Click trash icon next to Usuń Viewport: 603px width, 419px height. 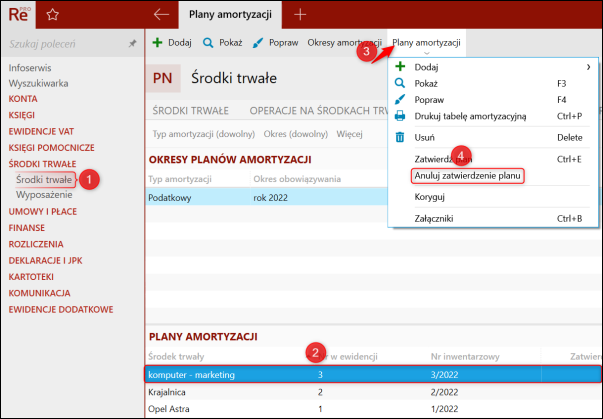click(400, 137)
